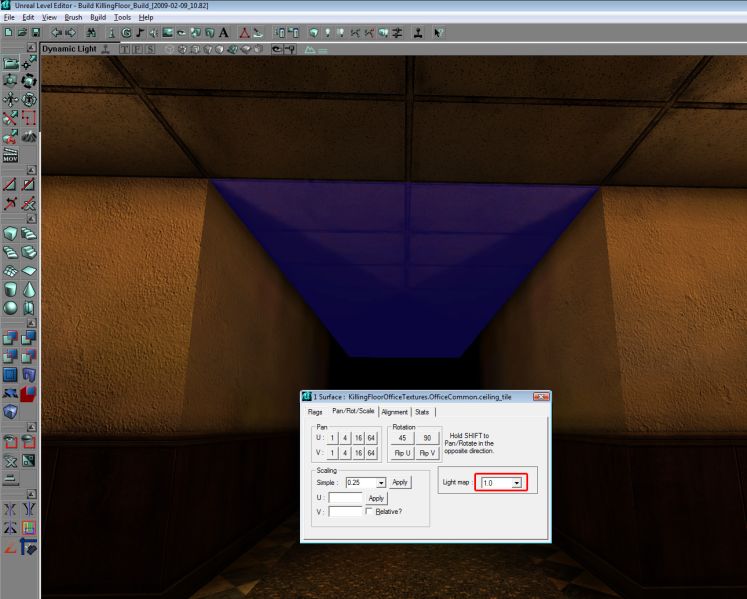Image resolution: width=747 pixels, height=599 pixels.
Task: Open the Build menu
Action: (x=98, y=17)
